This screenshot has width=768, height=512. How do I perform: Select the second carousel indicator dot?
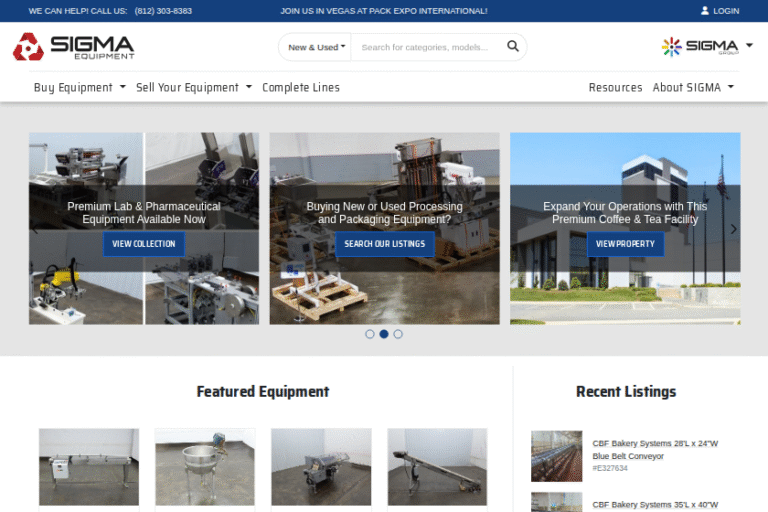click(384, 334)
